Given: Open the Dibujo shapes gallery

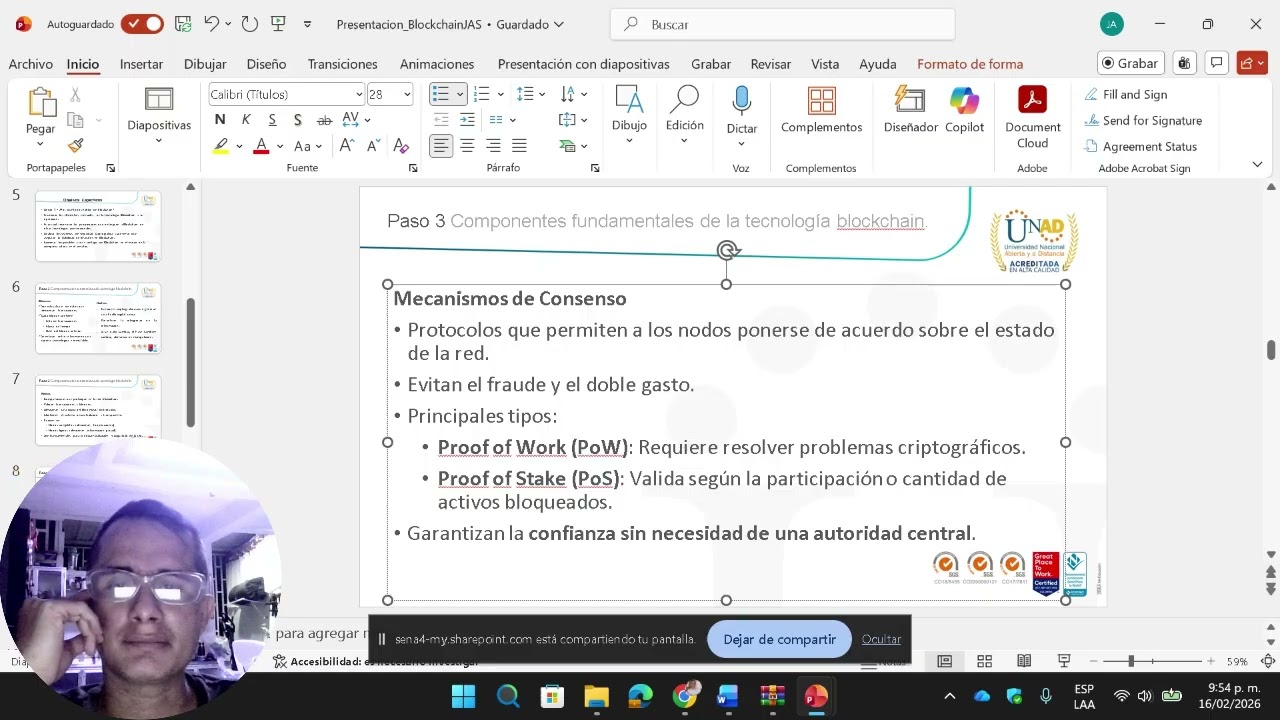Looking at the screenshot, I should pos(629,114).
